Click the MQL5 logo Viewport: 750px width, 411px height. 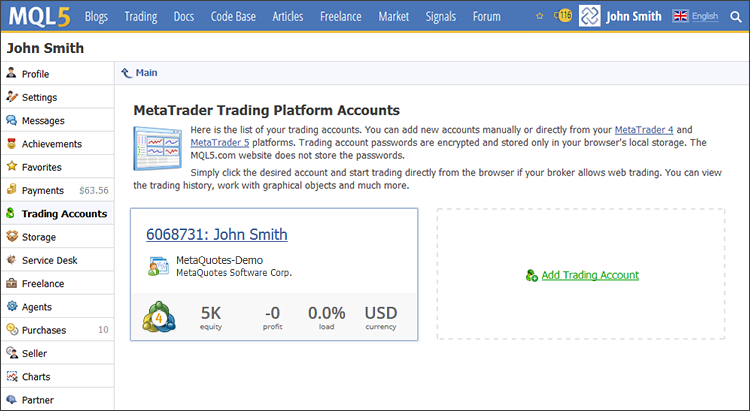tap(39, 16)
